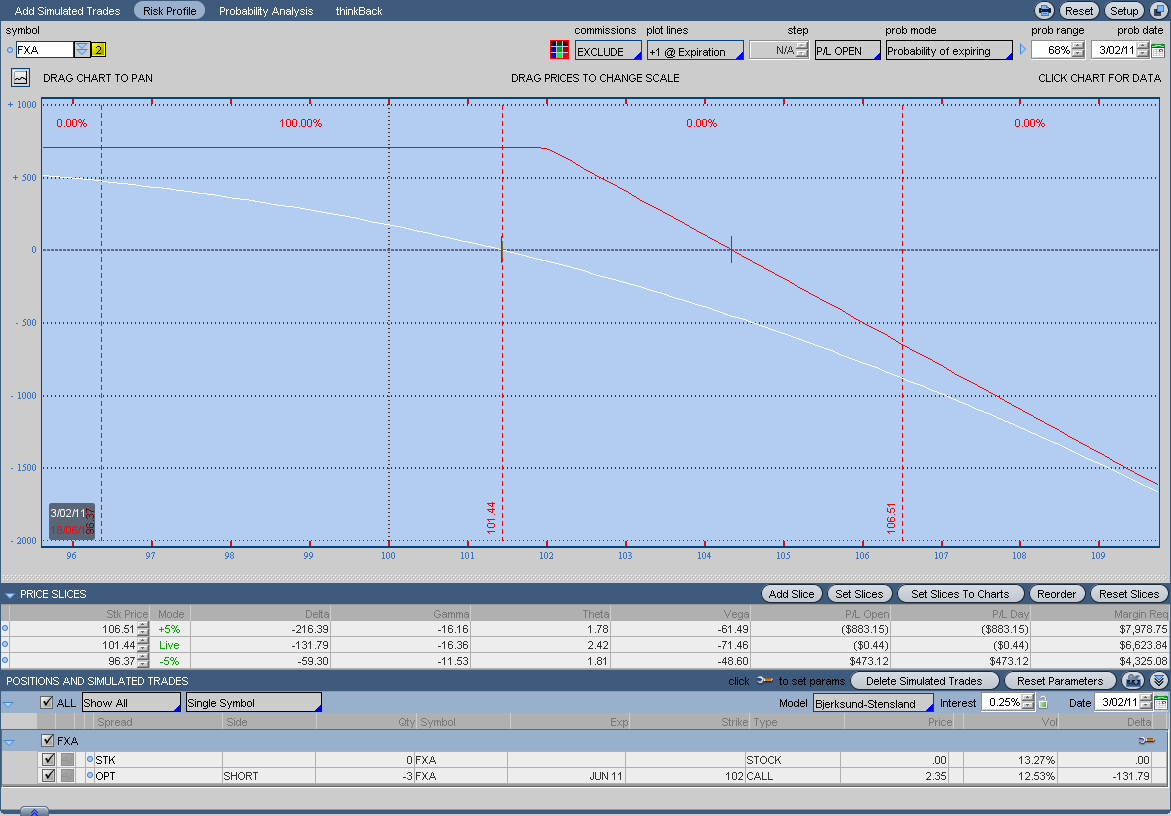Click the binoculars icon beside Reset Parameters
The width and height of the screenshot is (1171, 816).
pyautogui.click(x=1134, y=681)
